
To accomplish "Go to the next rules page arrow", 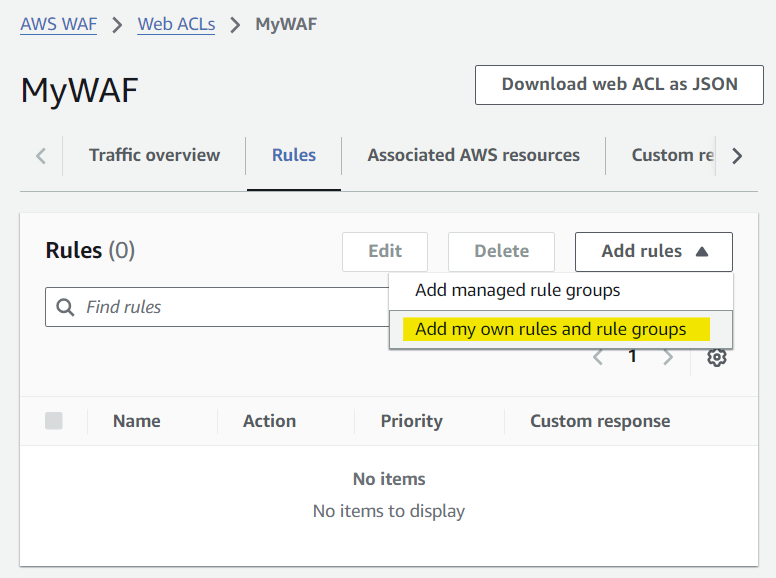I will [668, 357].
